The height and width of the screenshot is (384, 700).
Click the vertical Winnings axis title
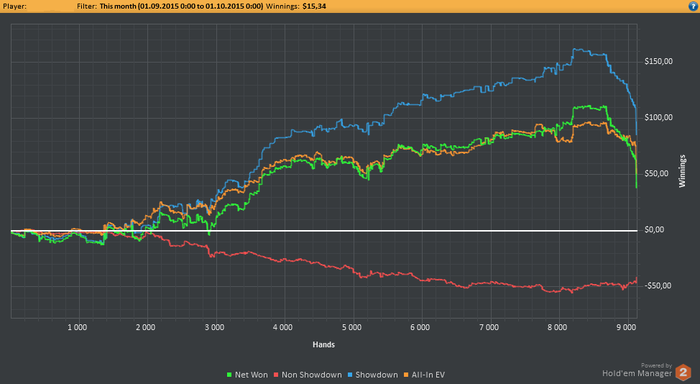[682, 171]
